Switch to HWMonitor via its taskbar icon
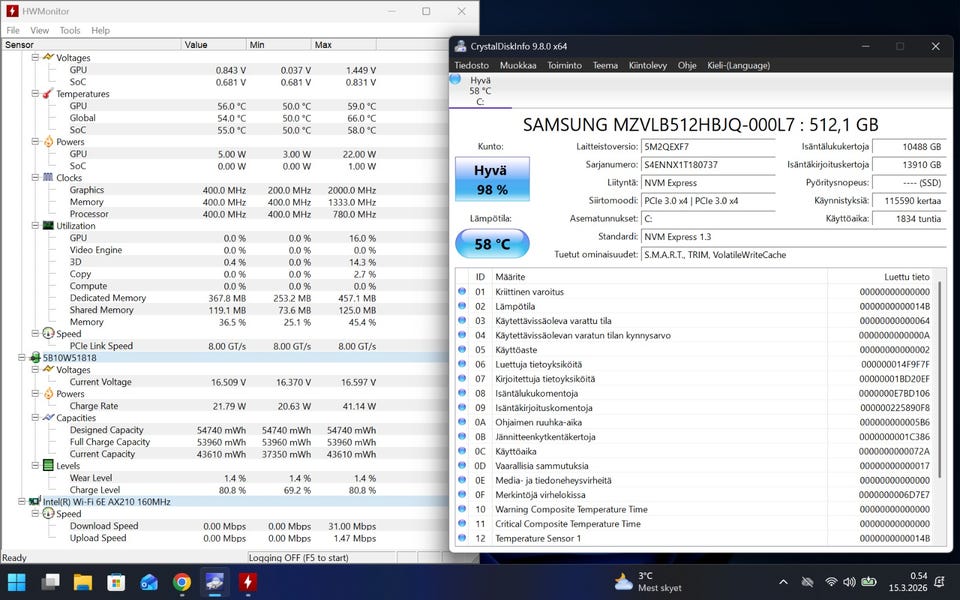 point(247,582)
